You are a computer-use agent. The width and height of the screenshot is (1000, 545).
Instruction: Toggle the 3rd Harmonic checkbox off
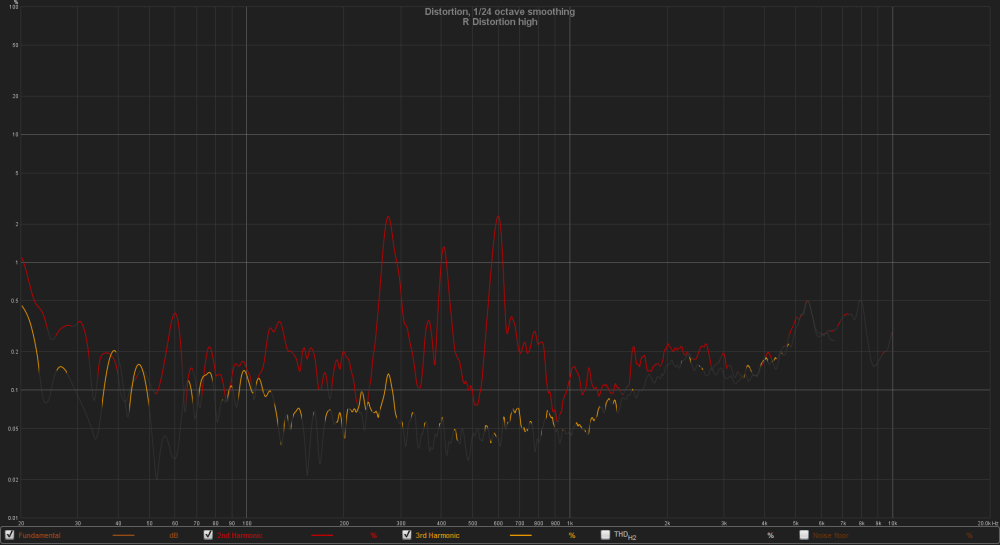pyautogui.click(x=406, y=535)
